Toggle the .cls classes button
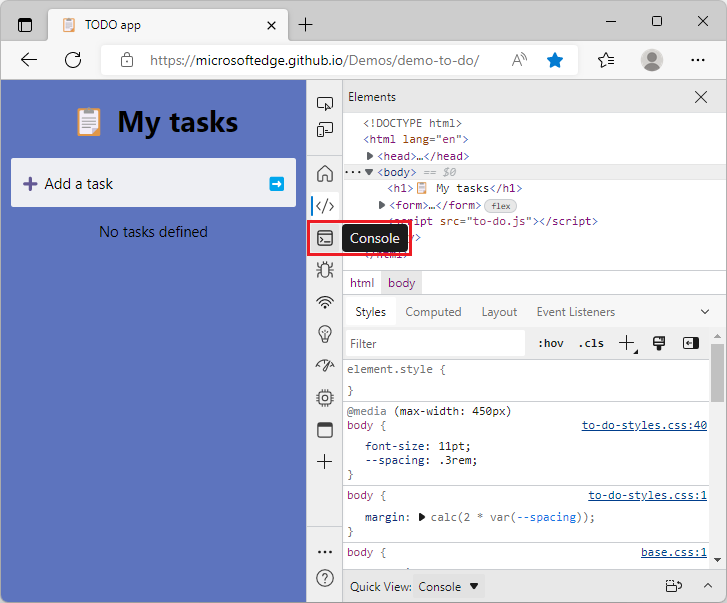727x603 pixels. pos(591,343)
